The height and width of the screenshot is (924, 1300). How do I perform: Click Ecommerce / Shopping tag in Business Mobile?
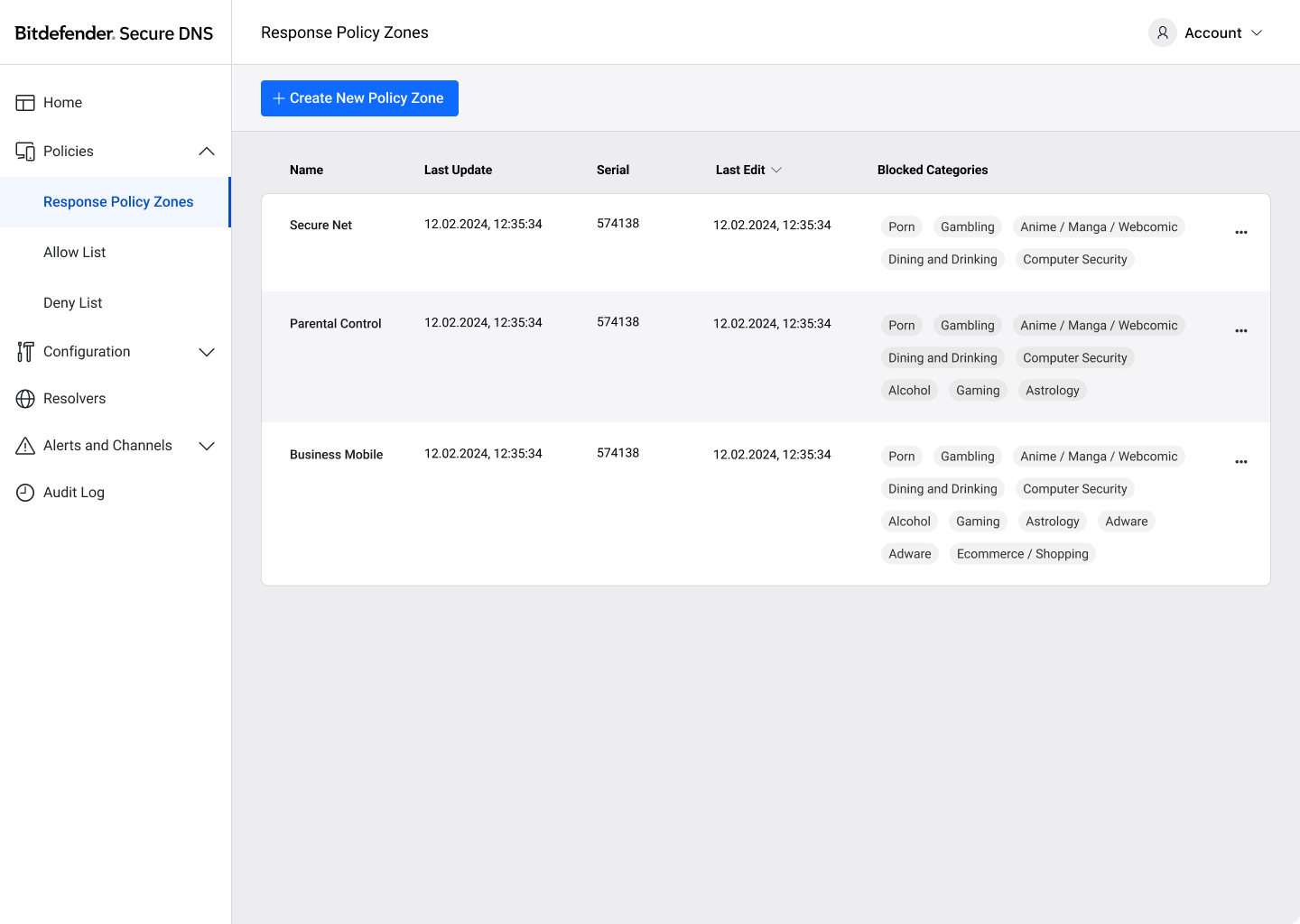1023,554
